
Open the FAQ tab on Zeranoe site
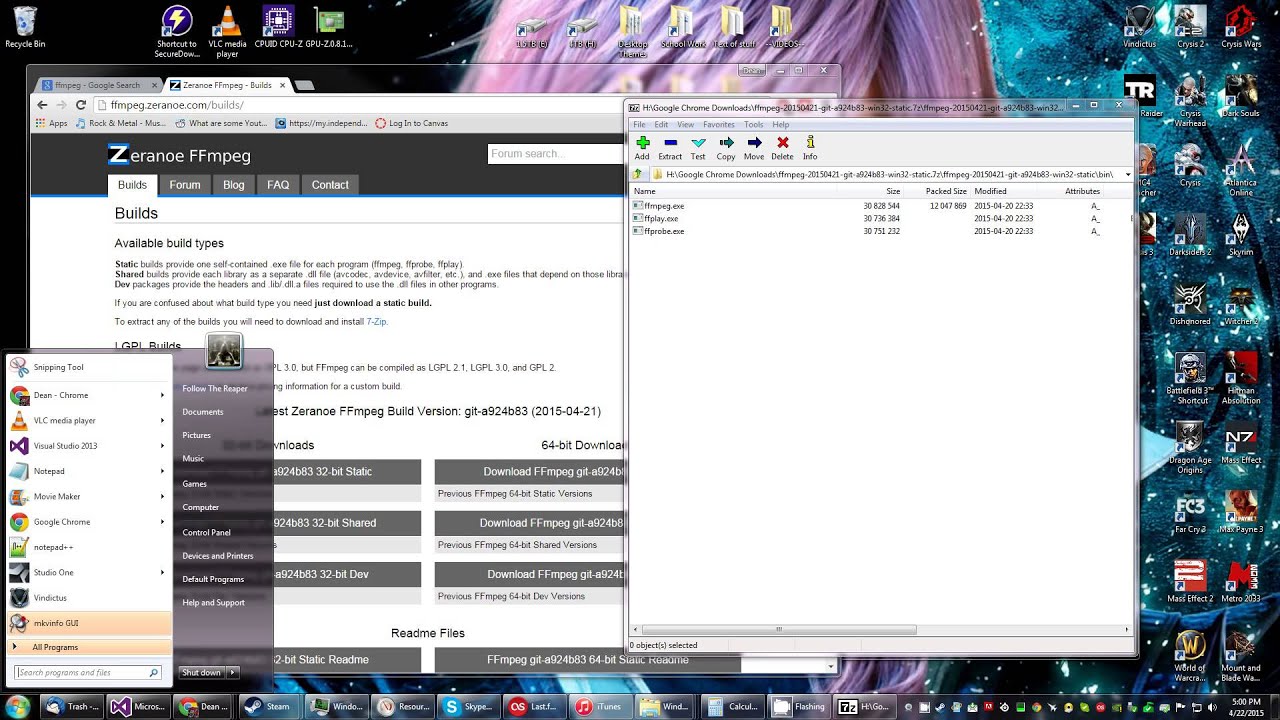pos(278,185)
